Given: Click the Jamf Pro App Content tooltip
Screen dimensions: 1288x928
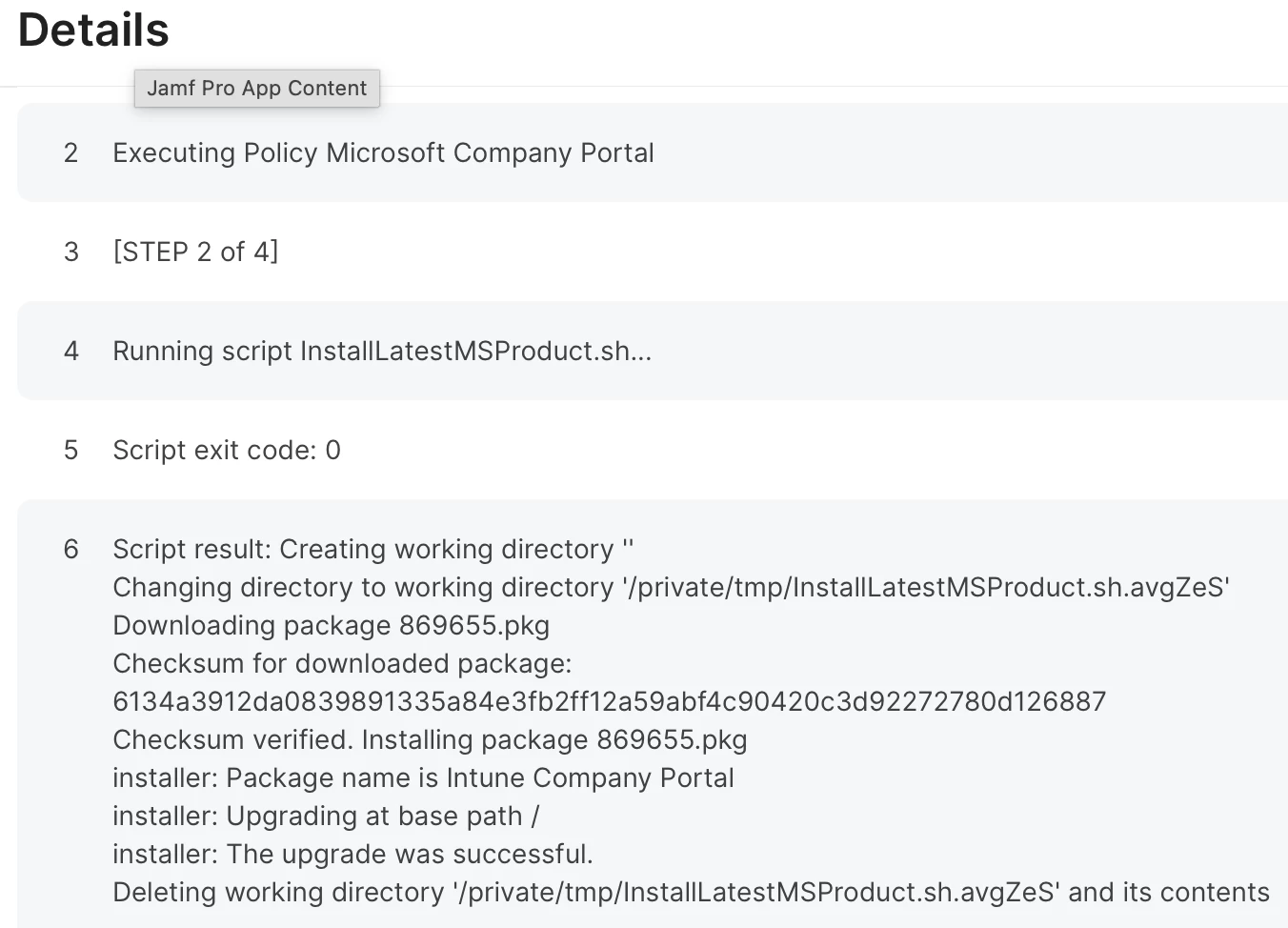Looking at the screenshot, I should click(x=256, y=88).
